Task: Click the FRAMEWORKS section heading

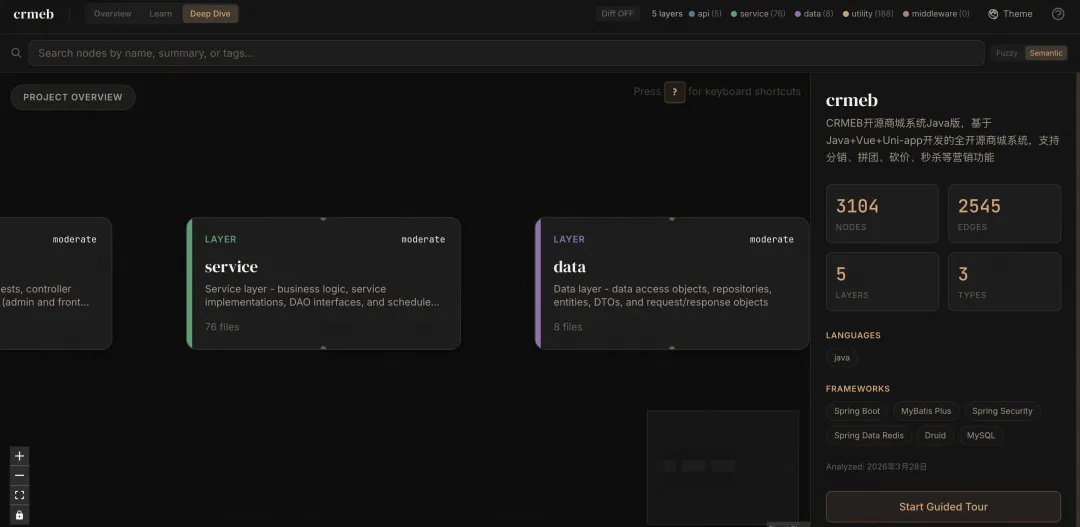Action: [x=858, y=389]
